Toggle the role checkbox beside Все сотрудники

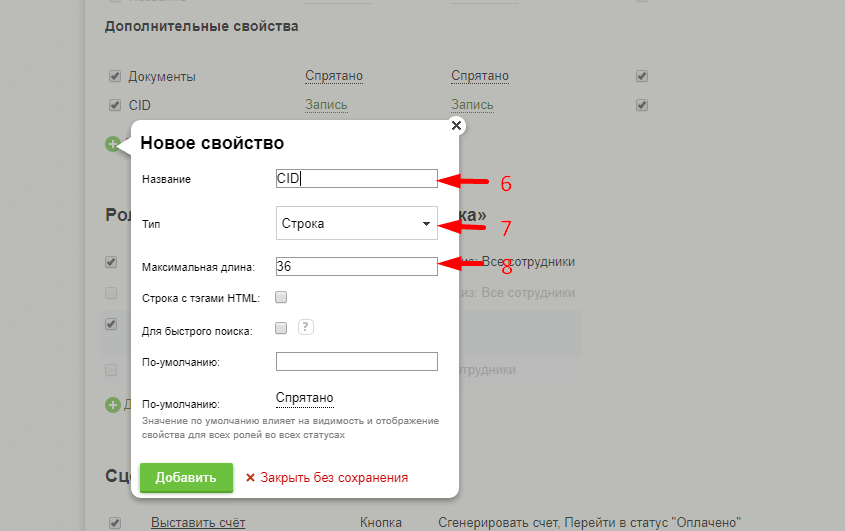point(111,262)
